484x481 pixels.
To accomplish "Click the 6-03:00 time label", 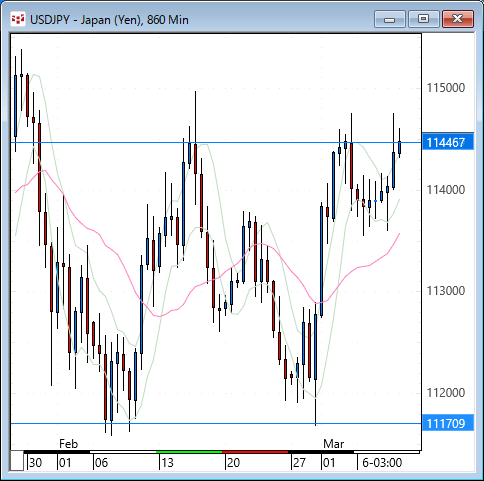I will click(x=382, y=463).
